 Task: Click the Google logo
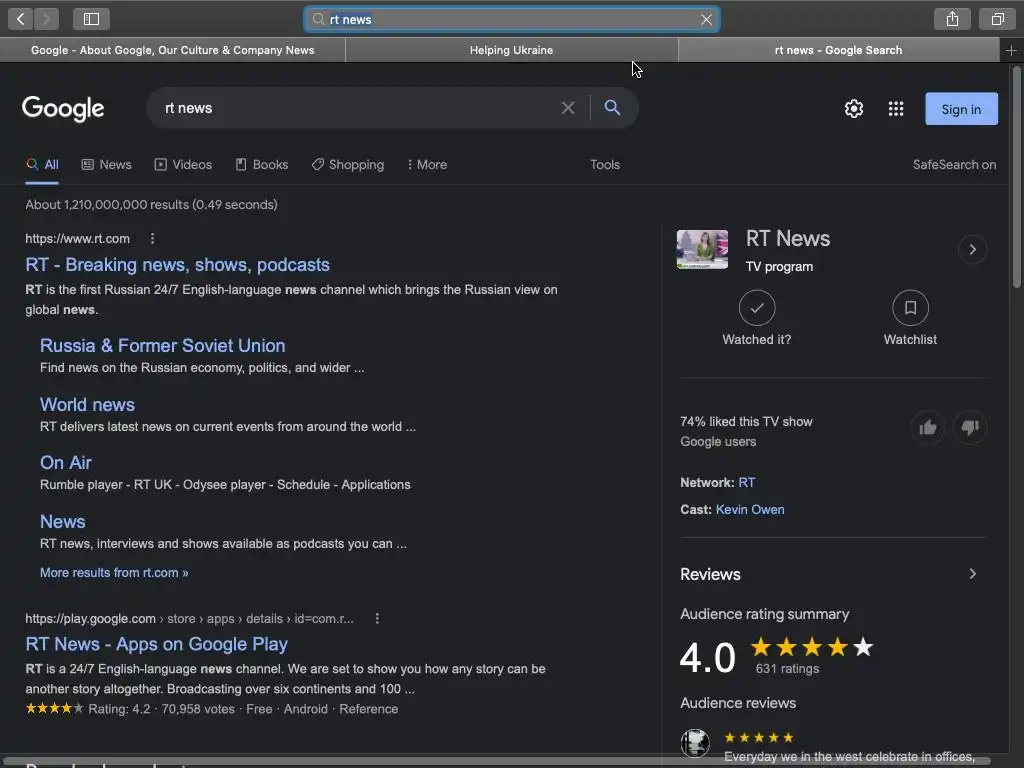click(x=63, y=108)
